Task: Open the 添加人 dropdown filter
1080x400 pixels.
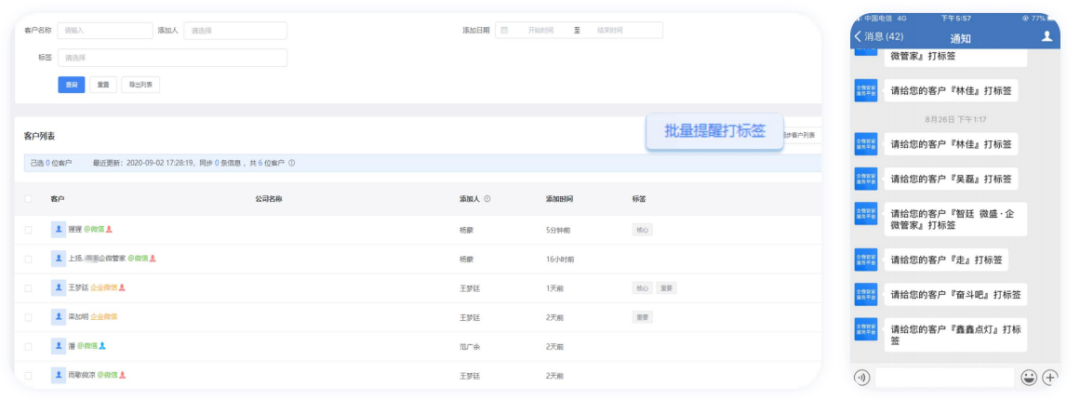Action: 235,31
